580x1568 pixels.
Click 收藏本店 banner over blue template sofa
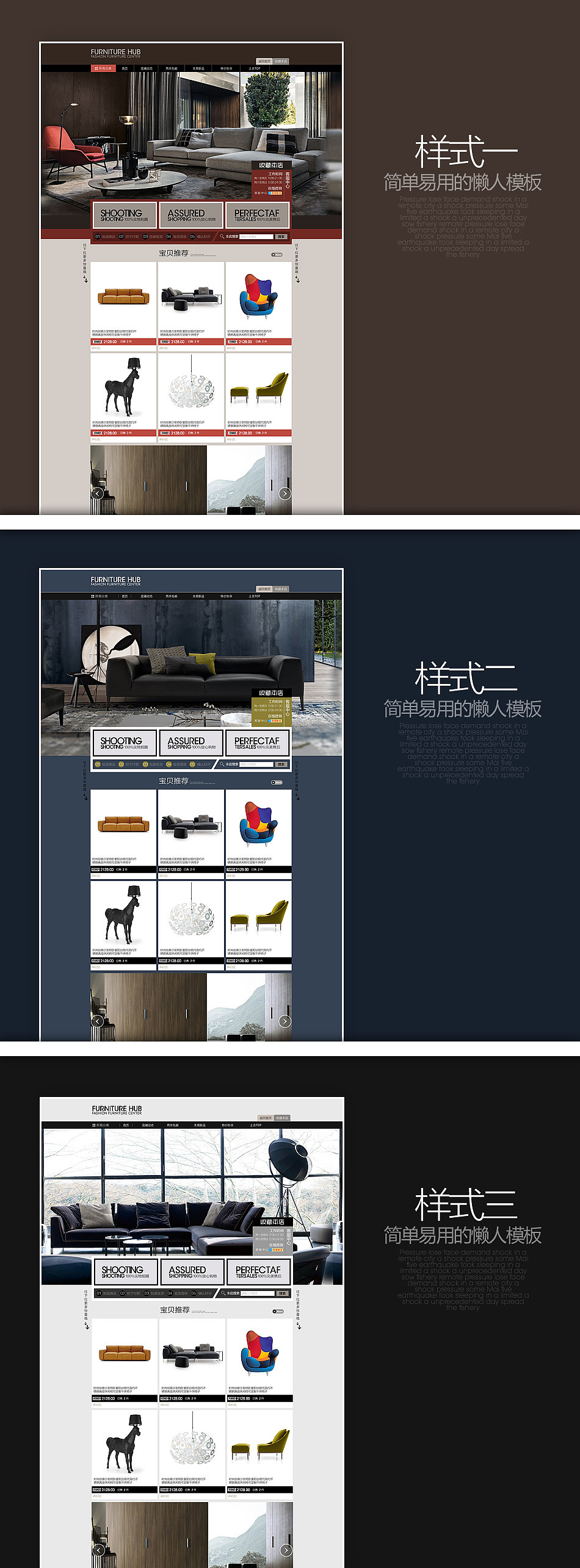coord(271,693)
